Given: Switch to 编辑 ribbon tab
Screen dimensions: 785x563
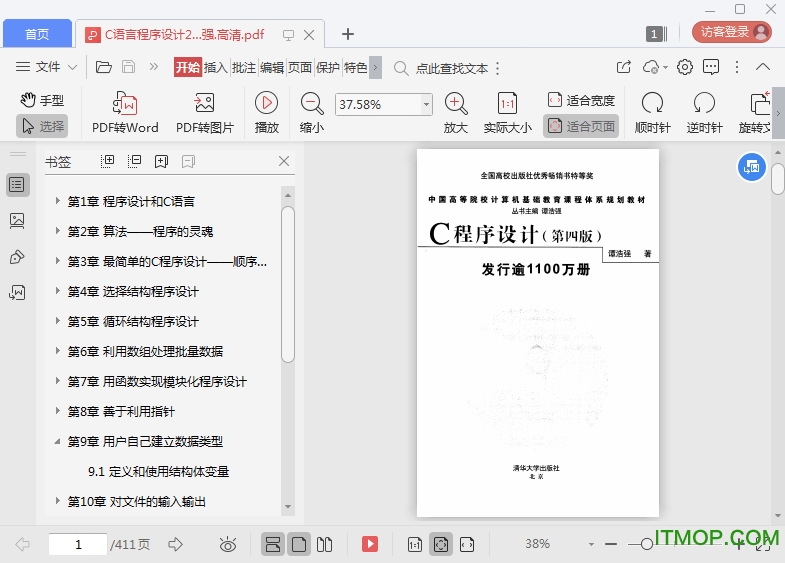Looking at the screenshot, I should click(x=272, y=67).
